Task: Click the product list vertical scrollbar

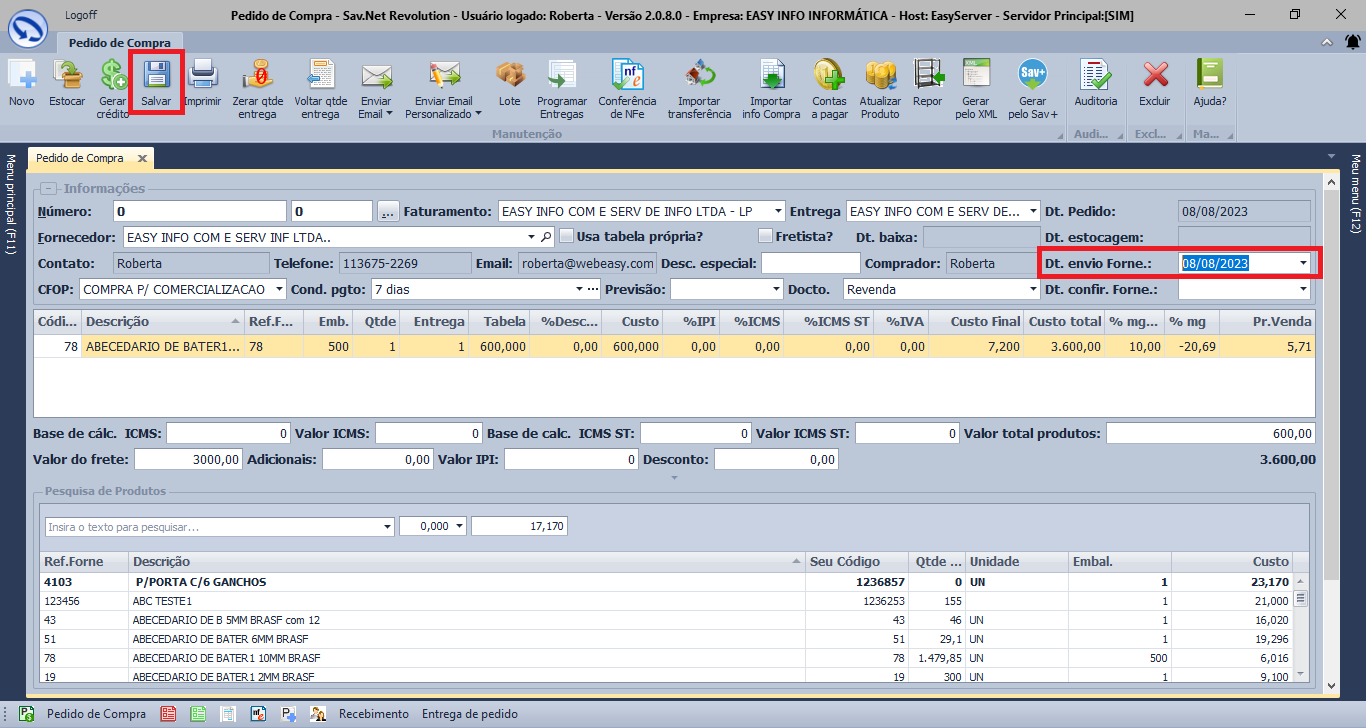Action: point(1301,630)
